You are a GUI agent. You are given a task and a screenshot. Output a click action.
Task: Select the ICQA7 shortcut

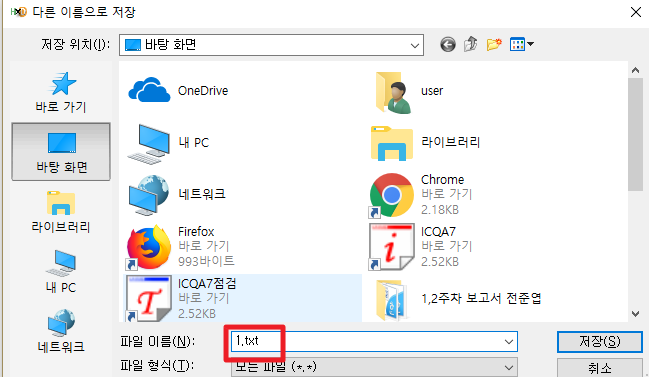tap(420, 246)
